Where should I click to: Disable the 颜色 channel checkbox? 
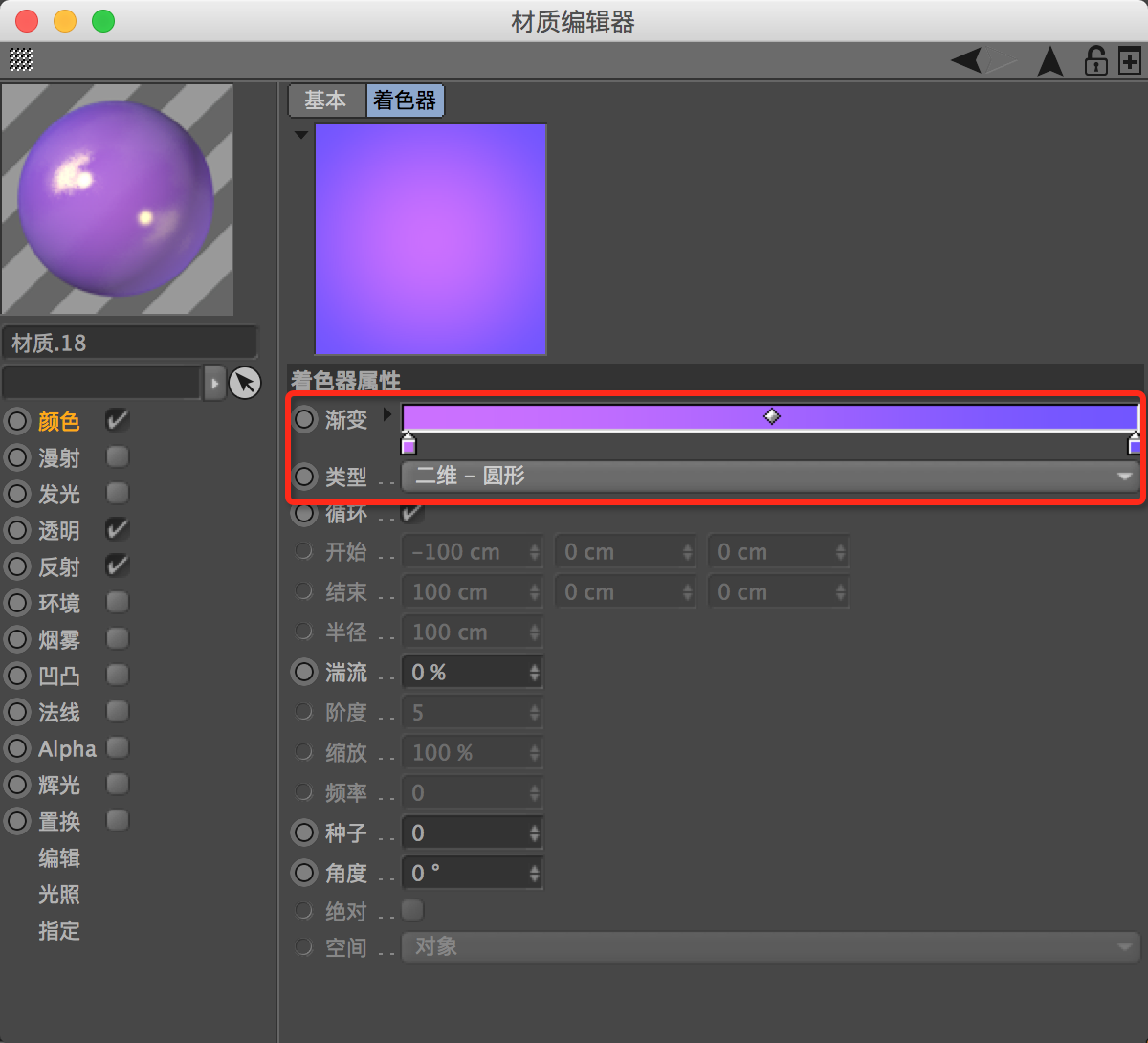[x=117, y=420]
